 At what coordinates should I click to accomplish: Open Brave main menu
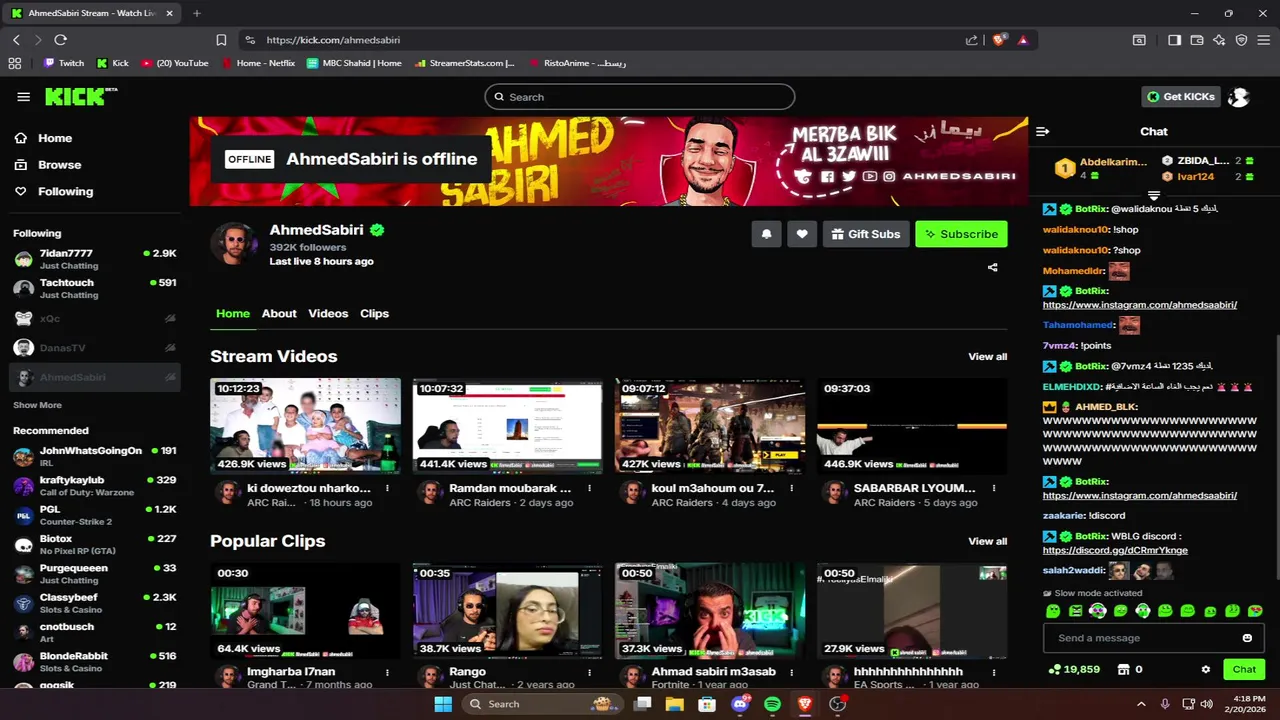click(x=1264, y=40)
